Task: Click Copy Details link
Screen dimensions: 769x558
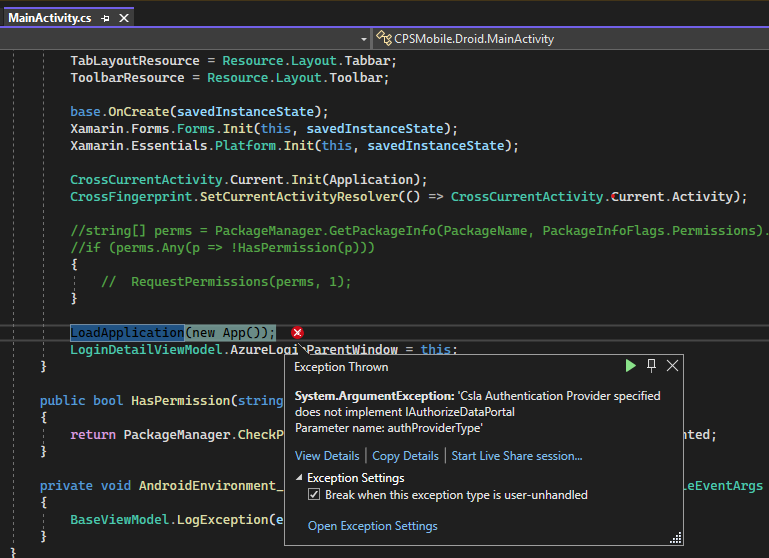Action: tap(405, 456)
